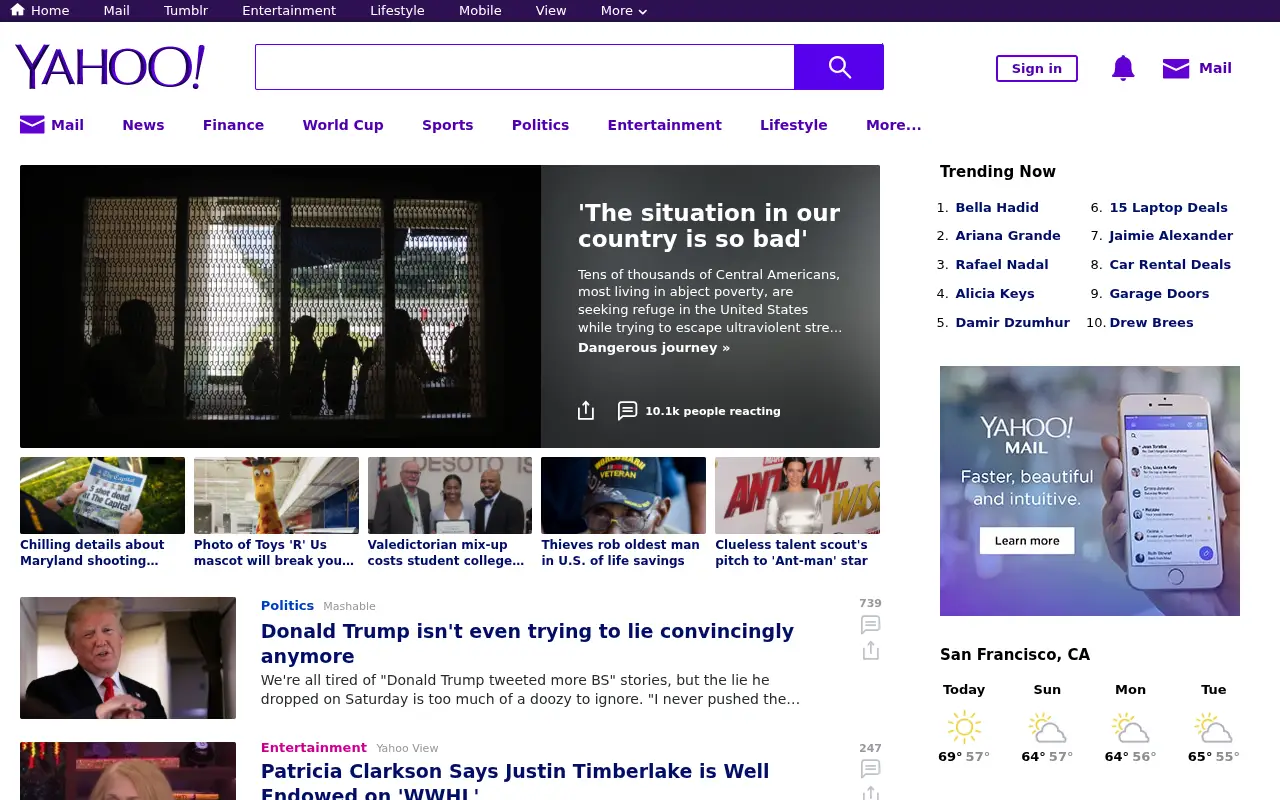Click the search magnifying glass button

[x=839, y=67]
